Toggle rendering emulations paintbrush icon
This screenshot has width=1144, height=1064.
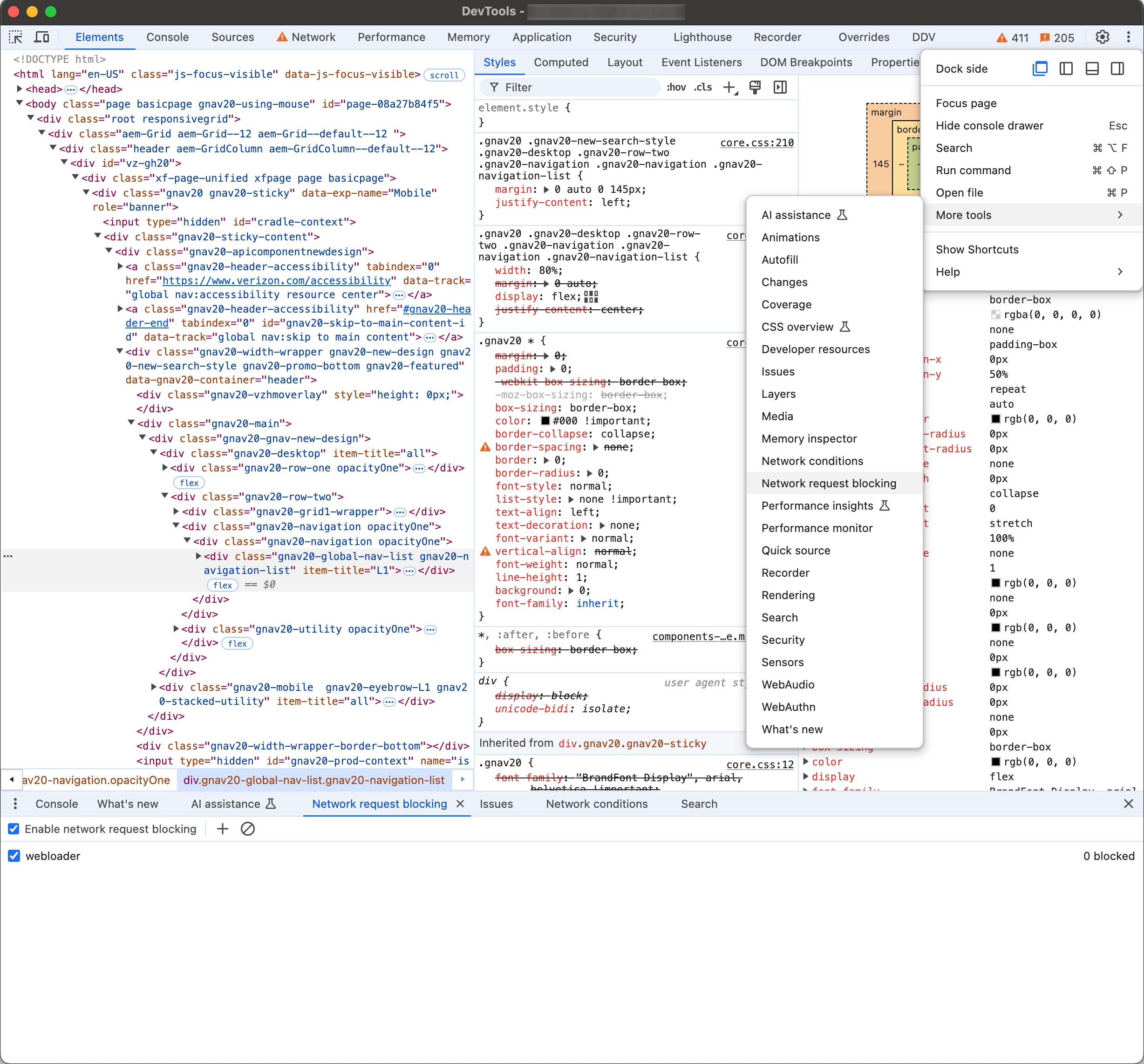pos(755,88)
